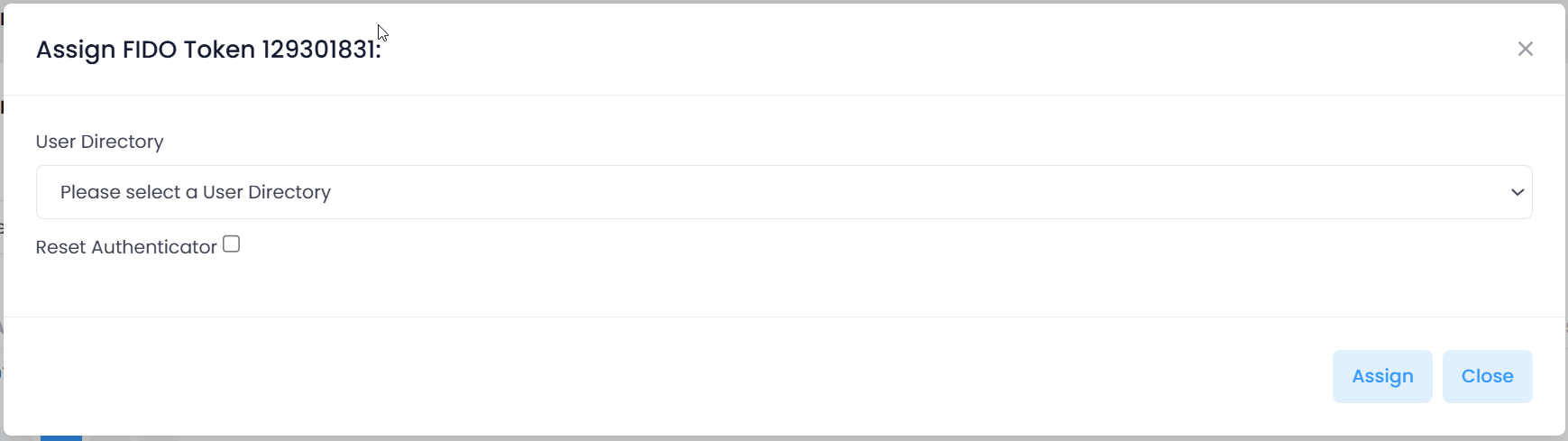Screen dimensions: 1568x441
Task: Click the chevron arrow of User Directory select
Action: tap(1518, 192)
